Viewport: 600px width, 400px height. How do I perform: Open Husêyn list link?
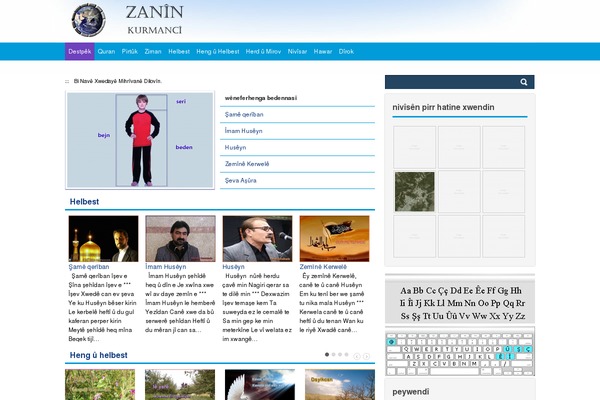tap(235, 147)
